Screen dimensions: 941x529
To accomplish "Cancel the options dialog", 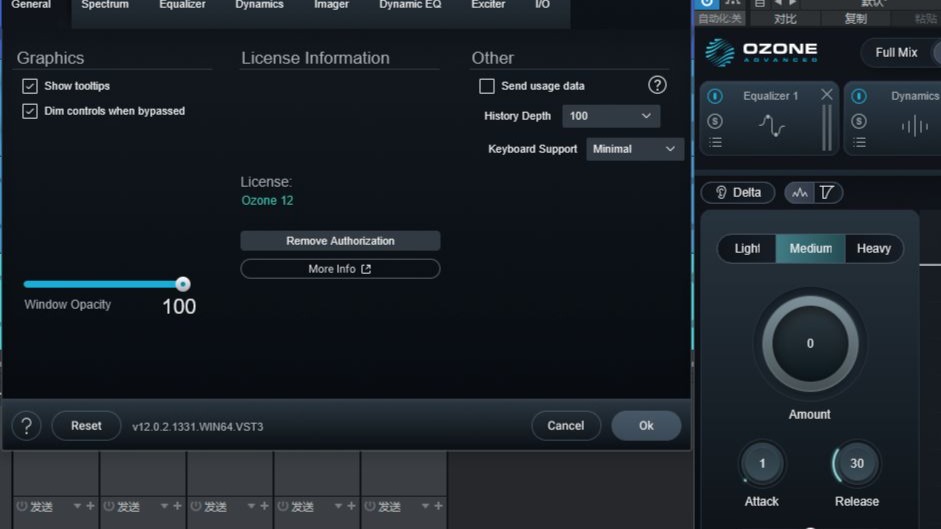I will pyautogui.click(x=565, y=426).
